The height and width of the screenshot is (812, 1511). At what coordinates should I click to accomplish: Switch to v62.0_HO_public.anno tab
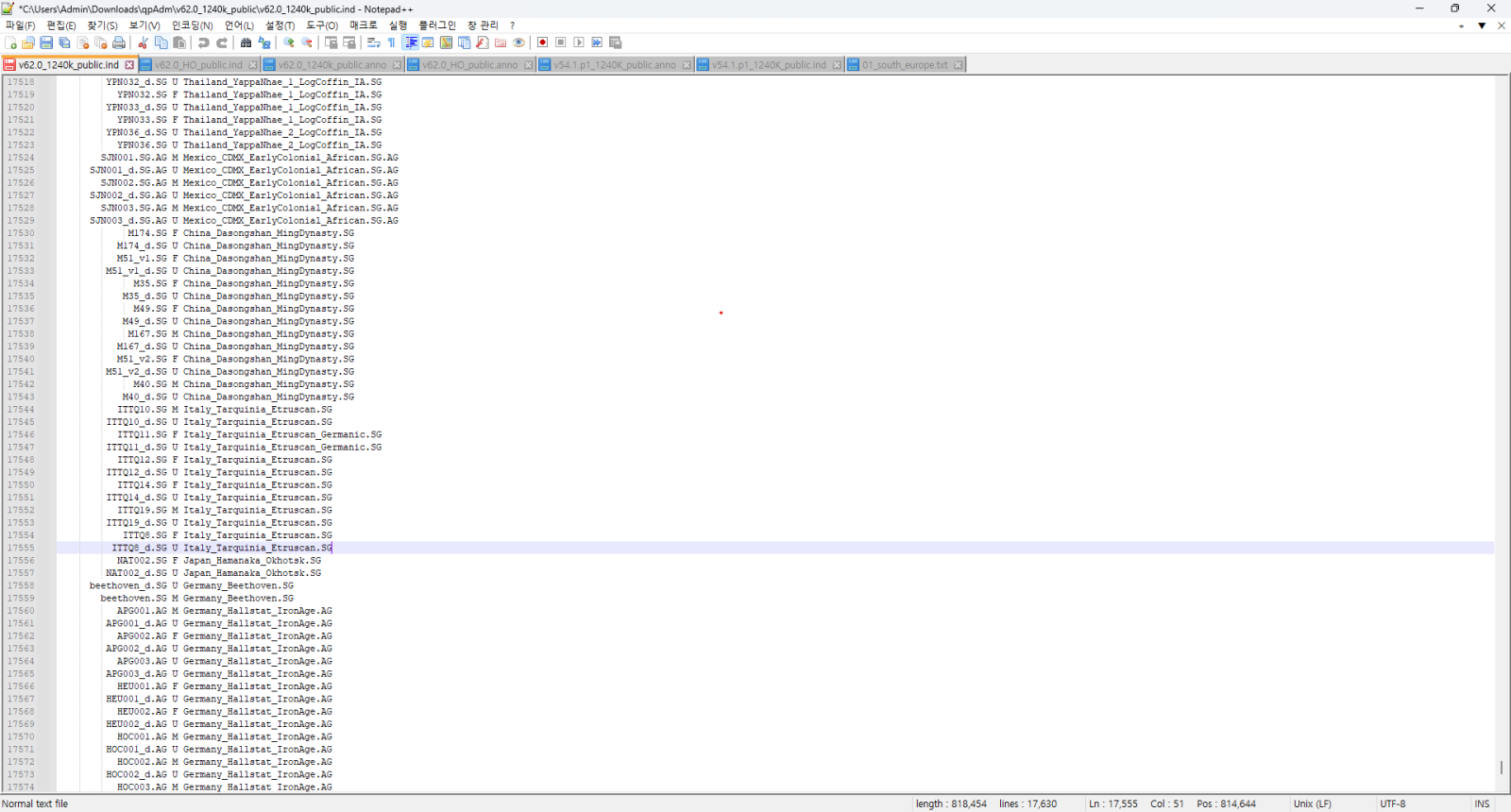(x=470, y=65)
